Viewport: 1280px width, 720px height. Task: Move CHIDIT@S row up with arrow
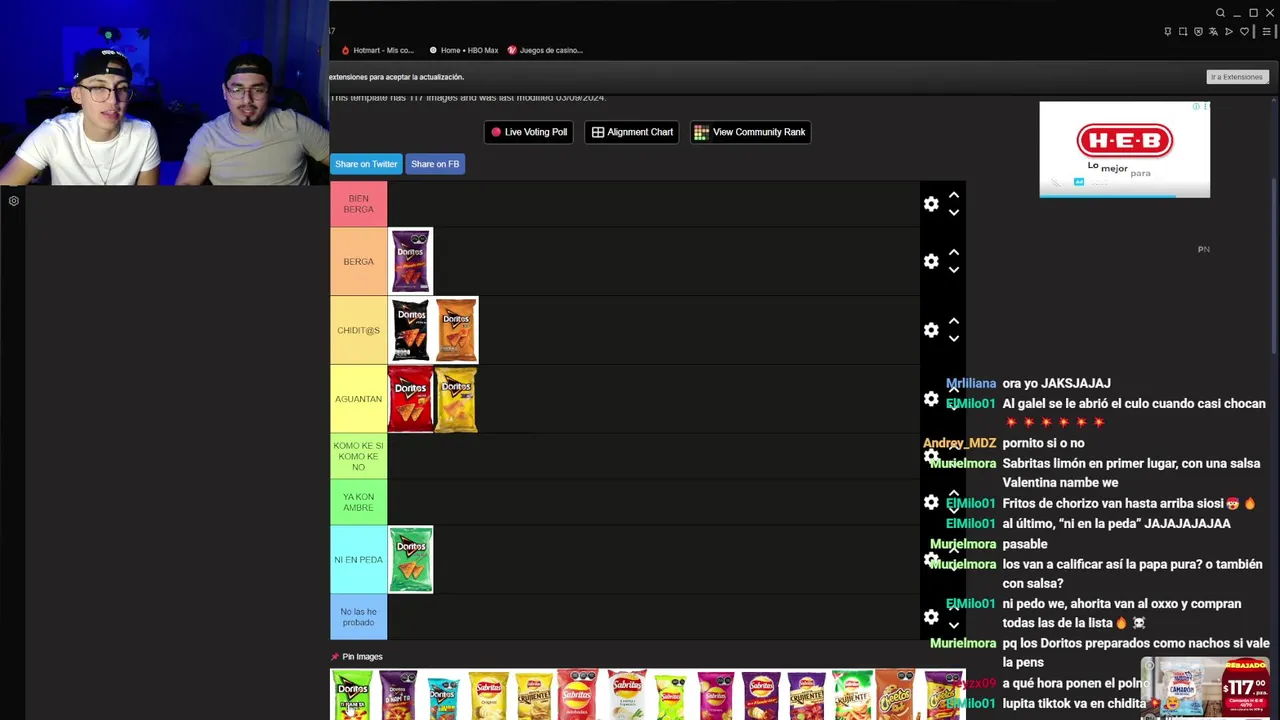[x=954, y=321]
